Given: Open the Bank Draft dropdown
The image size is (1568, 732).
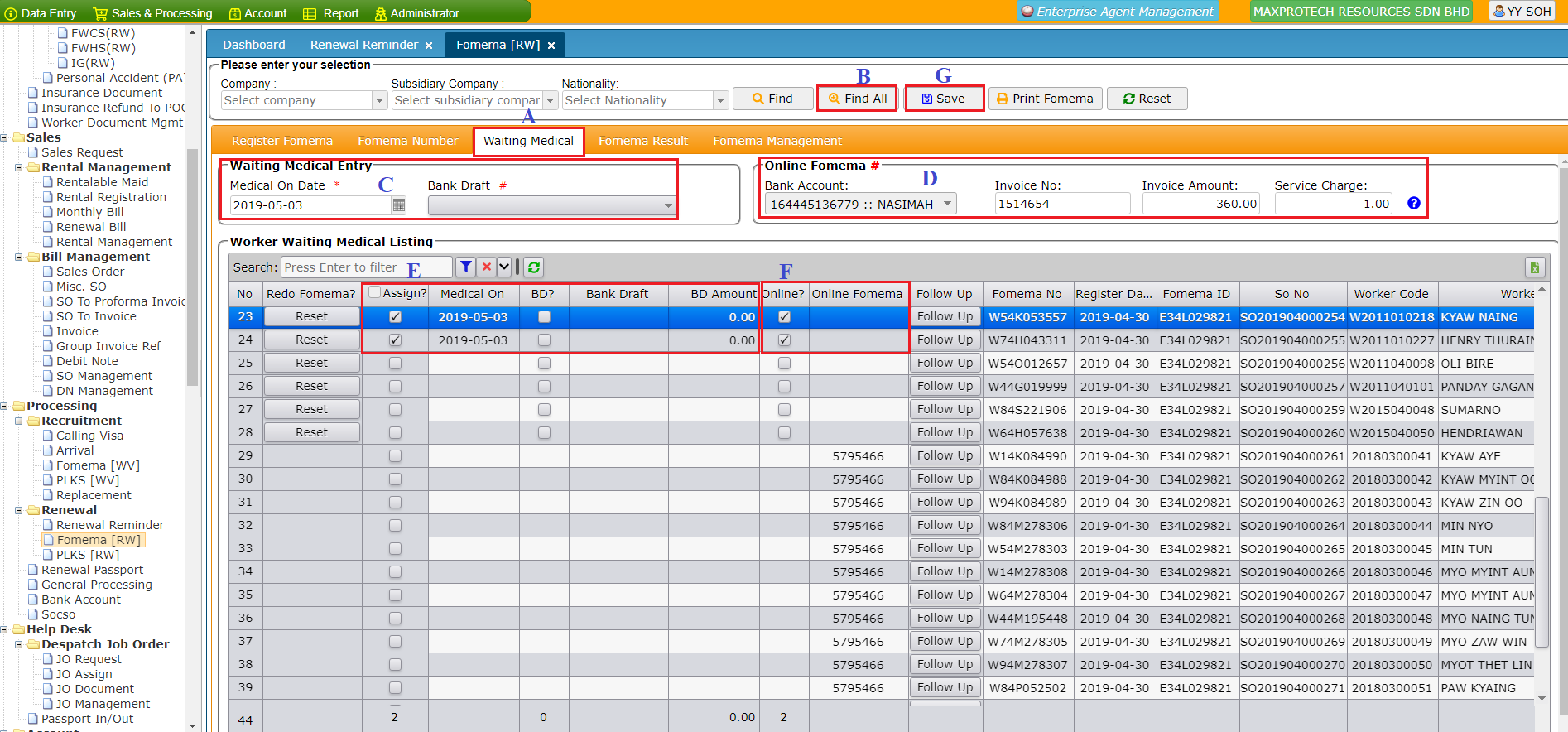Looking at the screenshot, I should point(668,205).
